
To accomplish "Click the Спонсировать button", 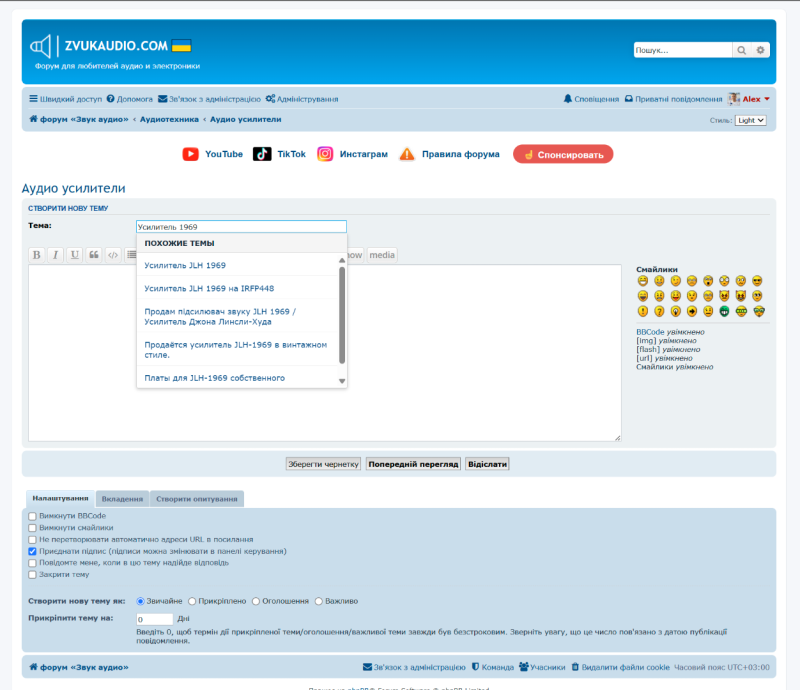I will (x=563, y=154).
